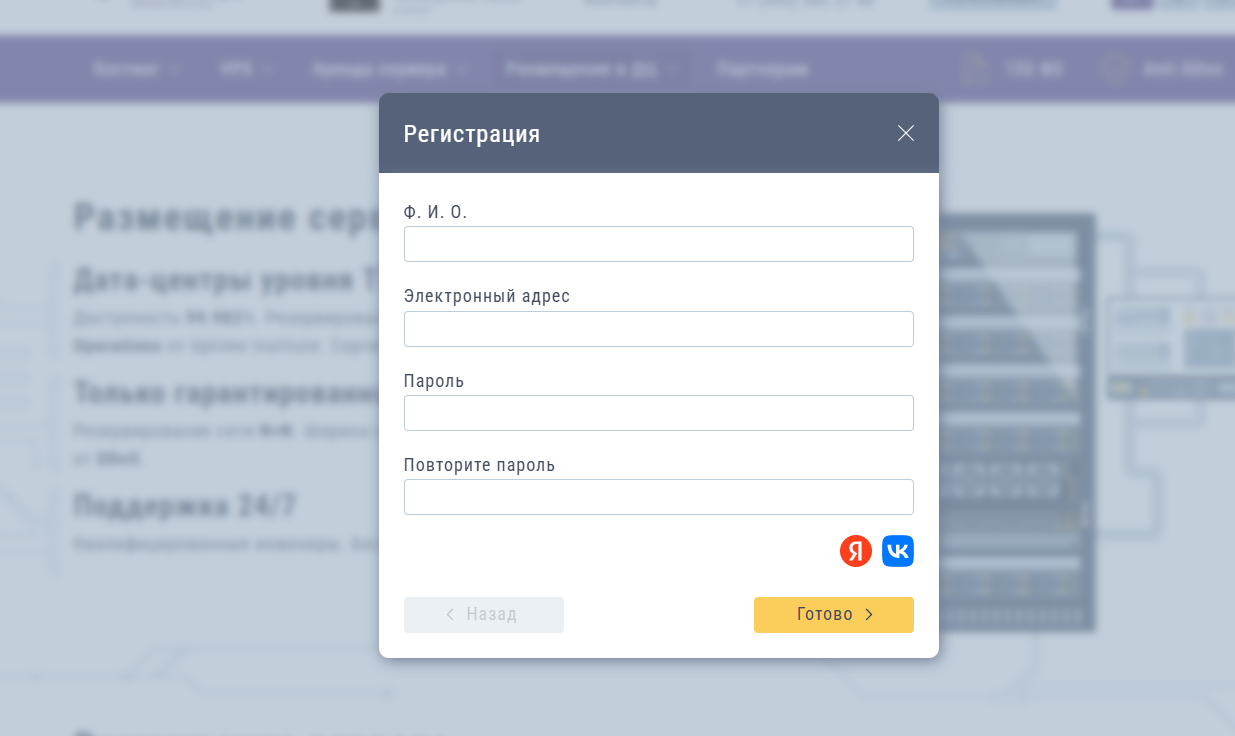Close the Регистрация dialog with X
The width and height of the screenshot is (1235, 736).
pyautogui.click(x=906, y=133)
